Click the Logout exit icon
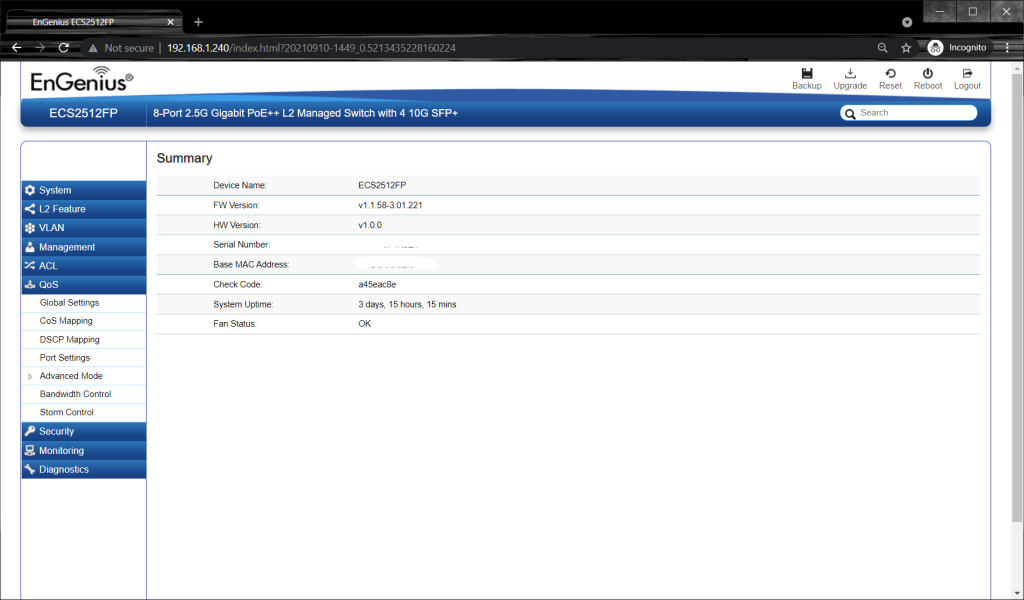This screenshot has width=1024, height=600. point(967,73)
